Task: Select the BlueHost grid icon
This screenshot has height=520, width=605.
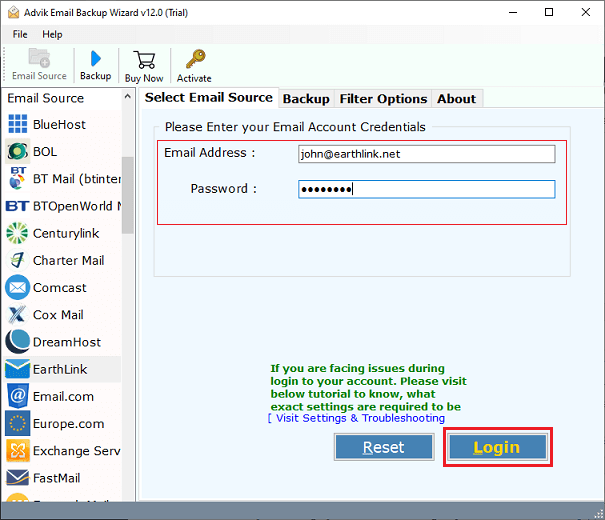Action: click(x=18, y=124)
